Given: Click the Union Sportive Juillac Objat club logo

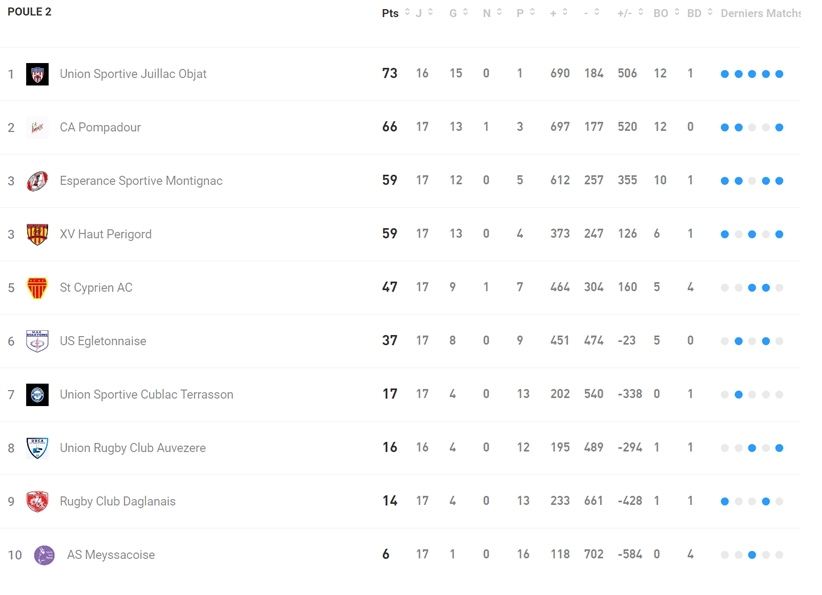Looking at the screenshot, I should (x=37, y=74).
